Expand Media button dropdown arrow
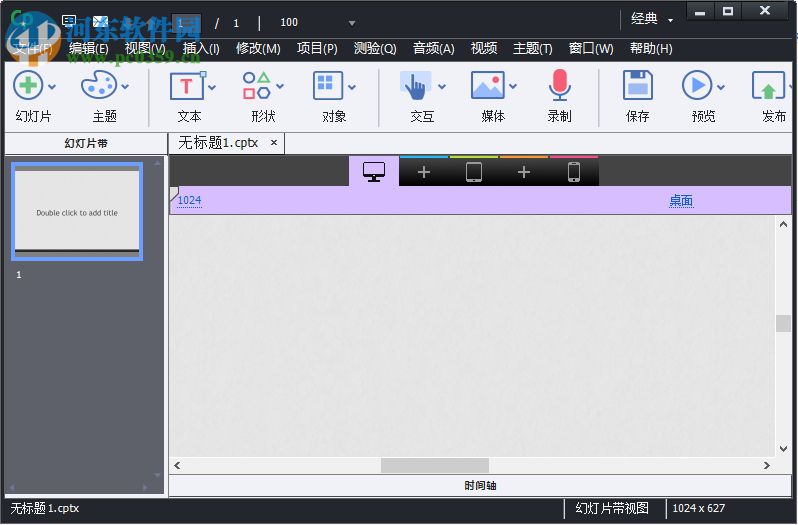This screenshot has width=798, height=525. pos(513,87)
